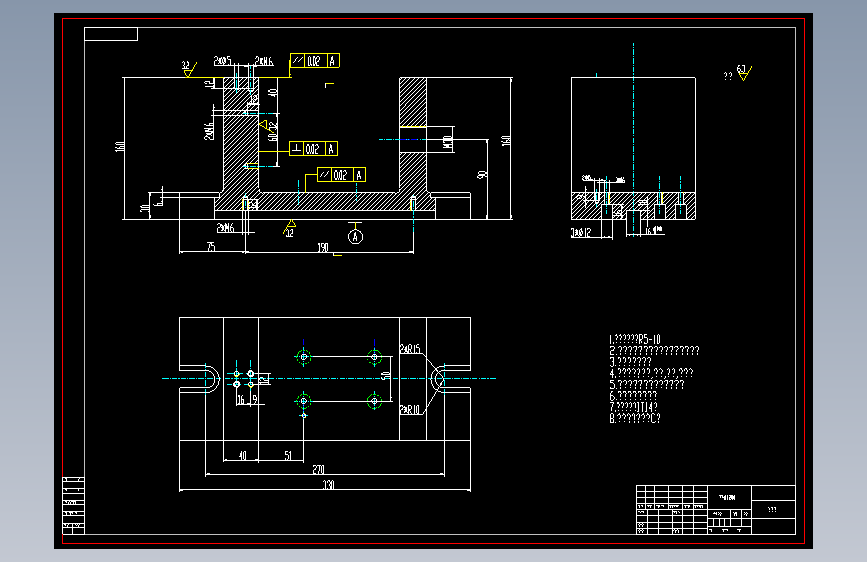This screenshot has width=867, height=562.
Task: Select the circled datum A symbol
Action: coord(355,237)
